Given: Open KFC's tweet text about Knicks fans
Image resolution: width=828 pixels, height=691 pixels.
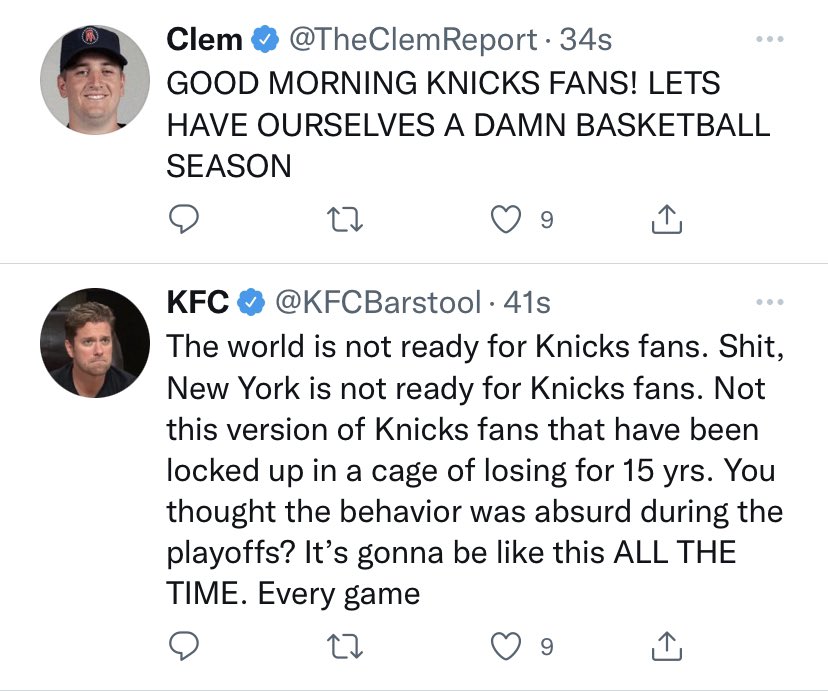Looking at the screenshot, I should point(475,470).
